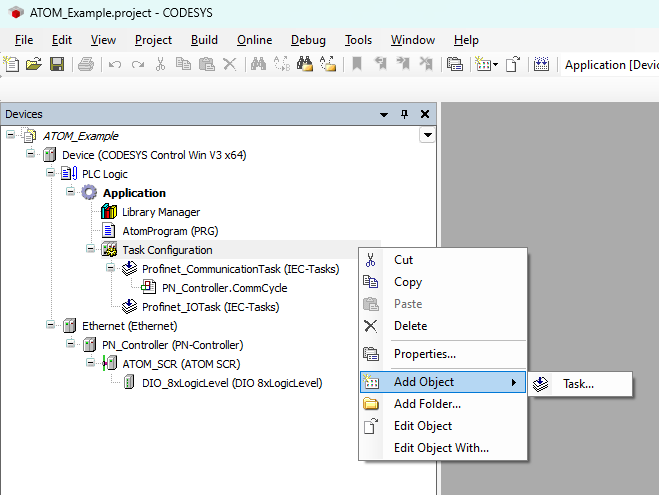Select AtomProgram (PRG) in the tree
Viewport: 659px width, 495px height.
(170, 231)
